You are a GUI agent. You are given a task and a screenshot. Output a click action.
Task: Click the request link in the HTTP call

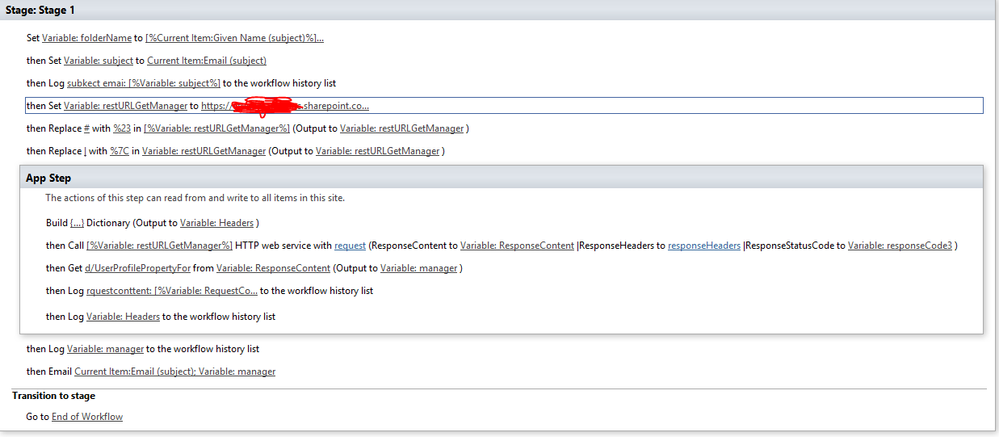coord(350,245)
